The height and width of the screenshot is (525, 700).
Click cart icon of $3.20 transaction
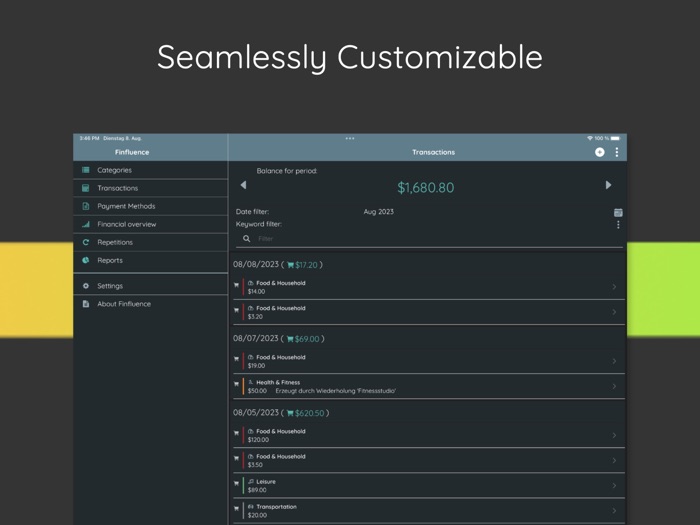(x=237, y=310)
